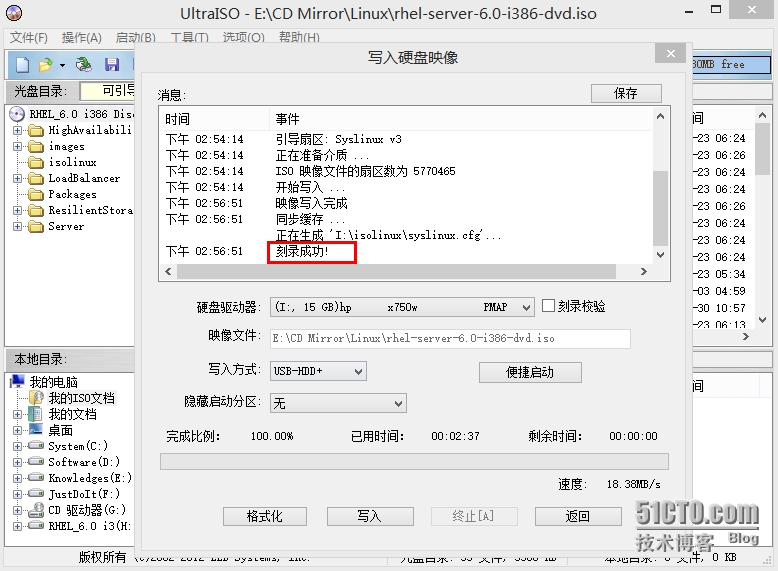Screen dimensions: 778x571
Task: Click message log scroll left arrow
Action: pos(168,271)
